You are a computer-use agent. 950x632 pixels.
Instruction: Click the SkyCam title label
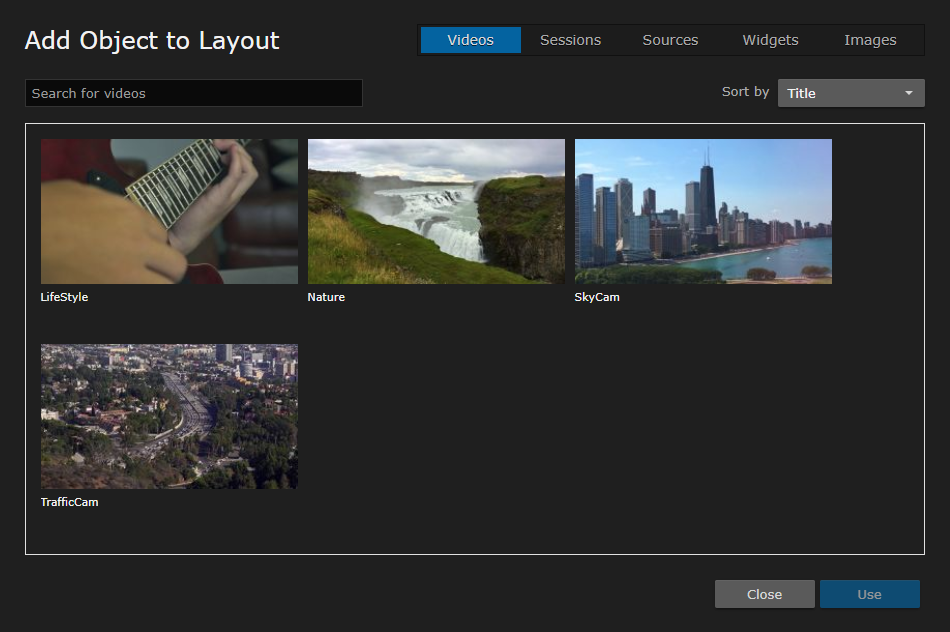pyautogui.click(x=597, y=296)
